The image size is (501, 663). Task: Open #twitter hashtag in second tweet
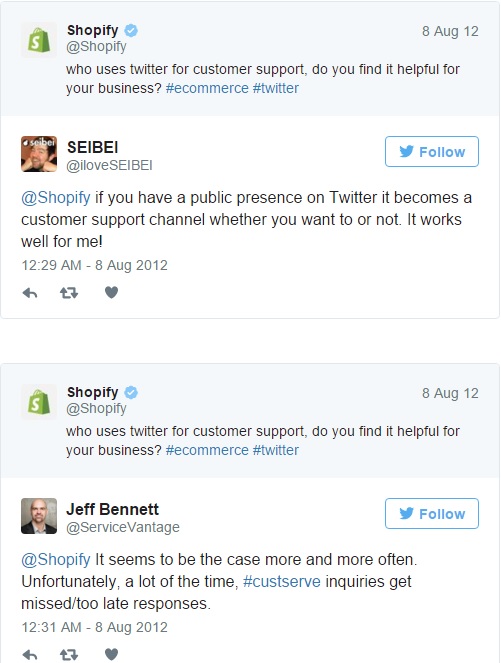(276, 450)
